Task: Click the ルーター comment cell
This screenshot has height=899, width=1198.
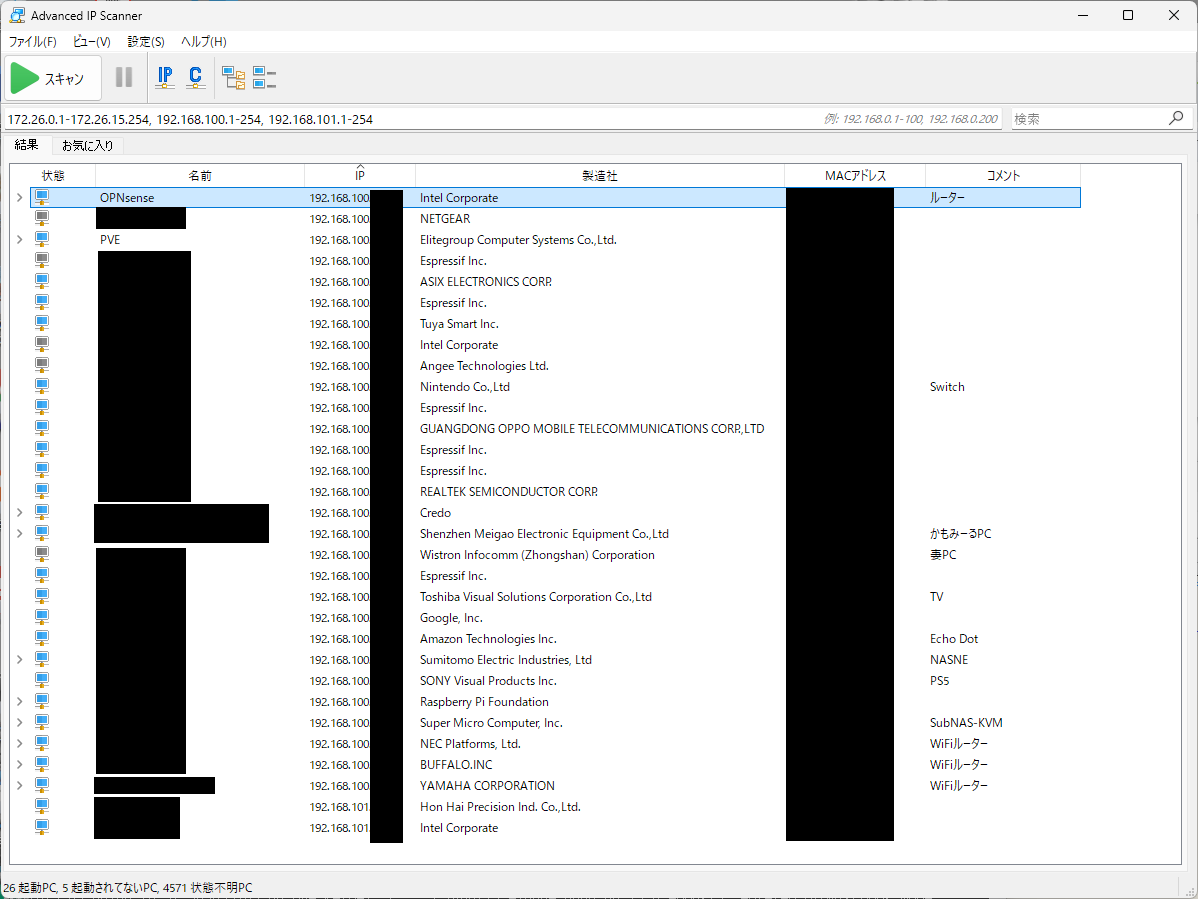Action: [x=947, y=198]
